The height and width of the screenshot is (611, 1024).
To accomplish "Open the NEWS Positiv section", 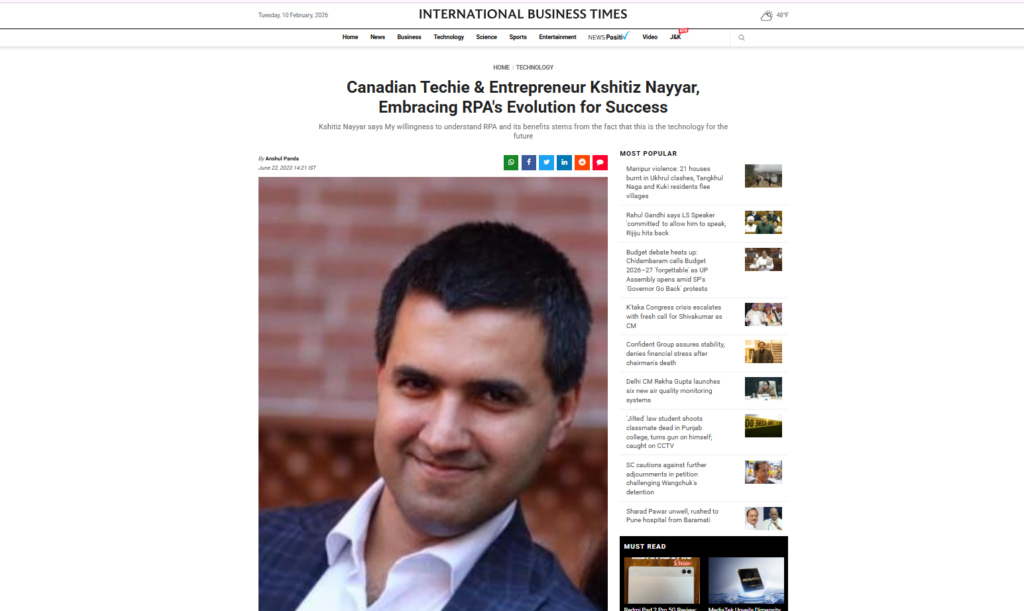I will click(x=608, y=37).
